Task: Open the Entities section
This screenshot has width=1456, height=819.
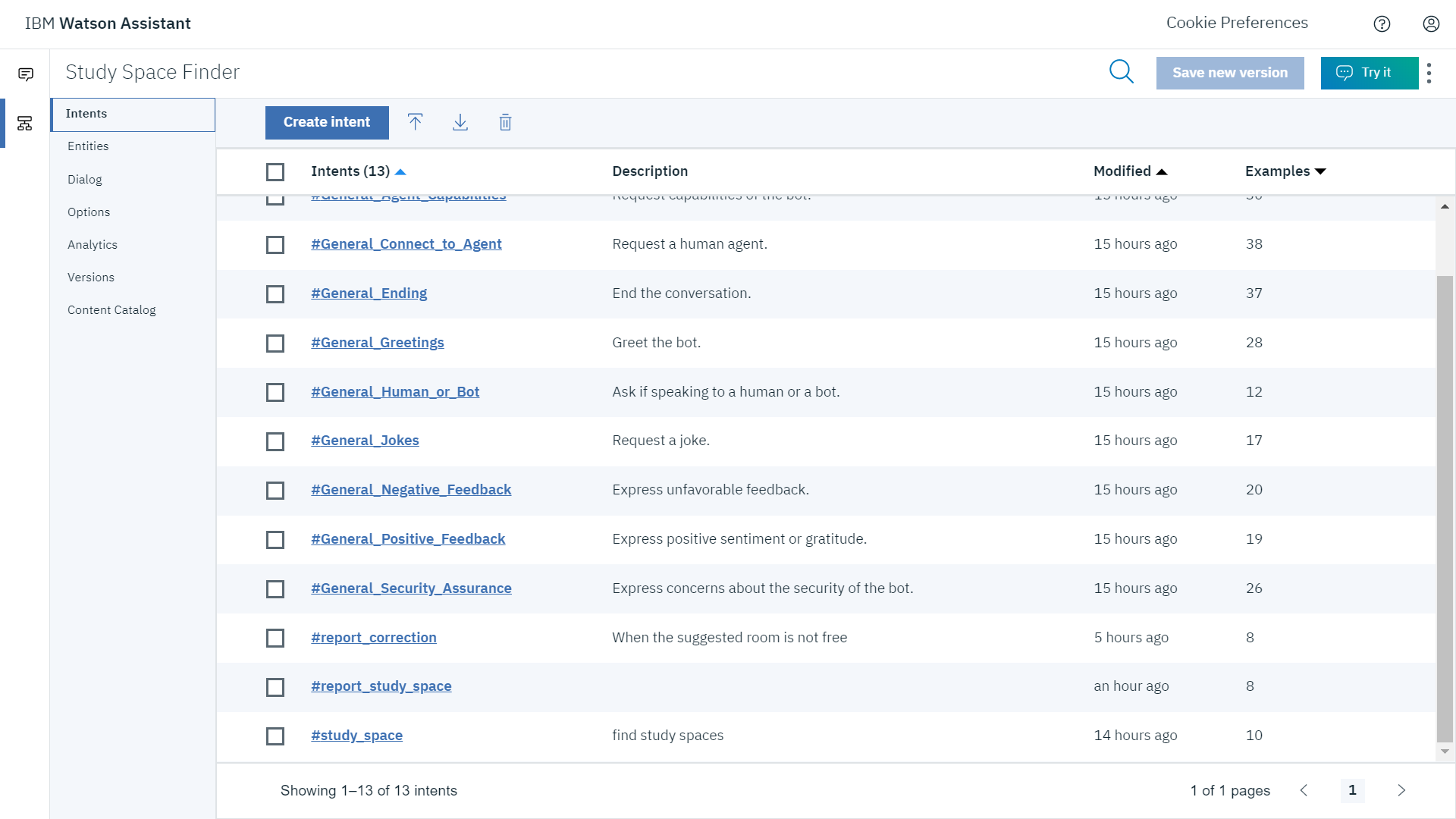Action: coord(88,146)
